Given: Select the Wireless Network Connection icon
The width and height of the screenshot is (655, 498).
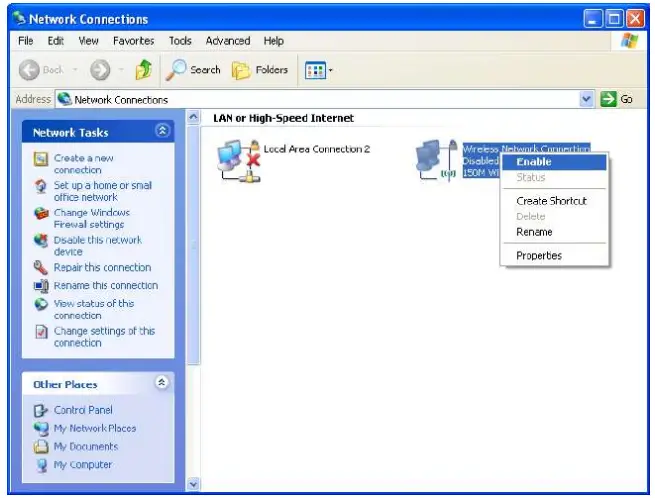Looking at the screenshot, I should point(436,161).
